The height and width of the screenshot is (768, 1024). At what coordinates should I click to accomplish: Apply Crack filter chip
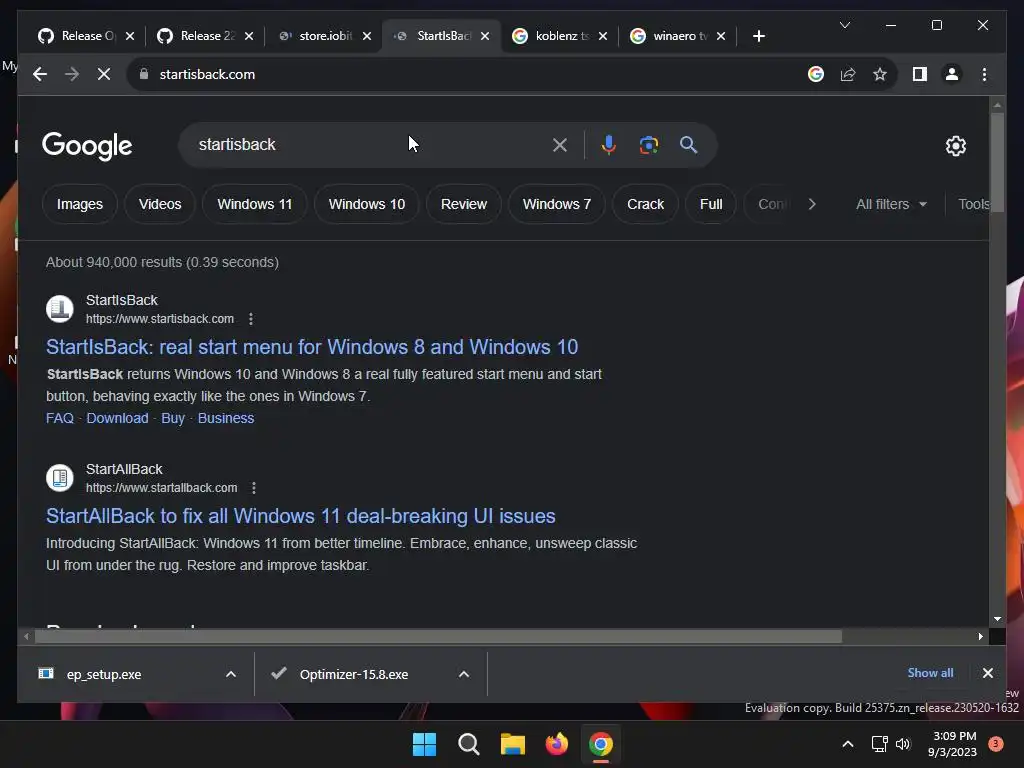coord(645,204)
